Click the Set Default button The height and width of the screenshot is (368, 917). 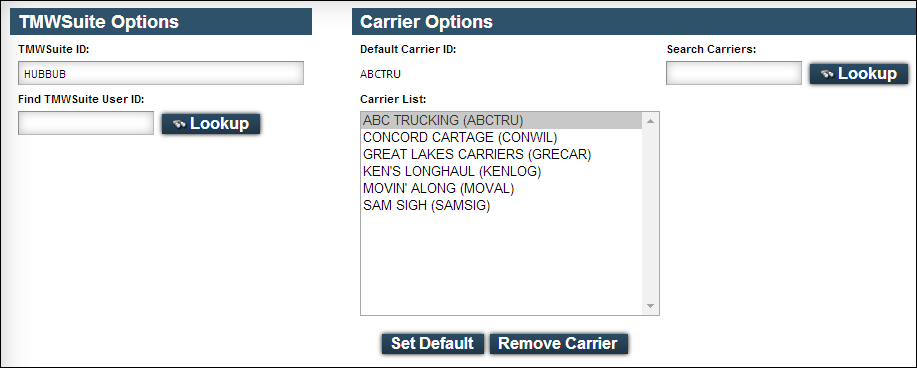[433, 343]
